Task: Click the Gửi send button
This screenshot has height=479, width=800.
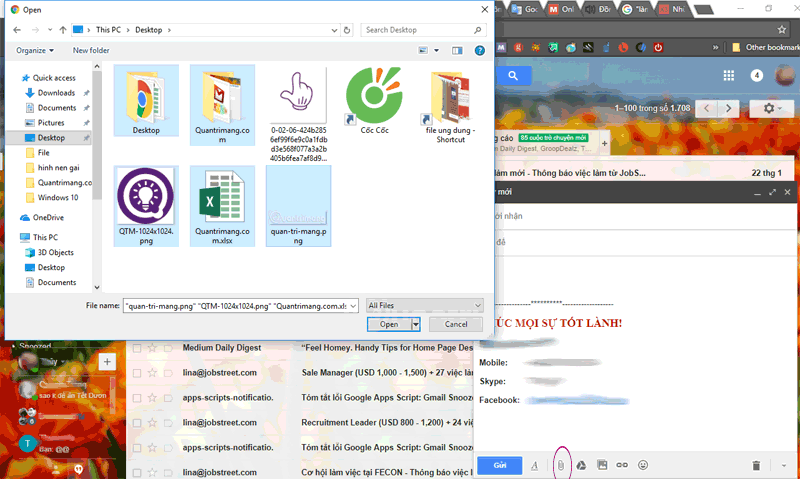Action: [499, 465]
